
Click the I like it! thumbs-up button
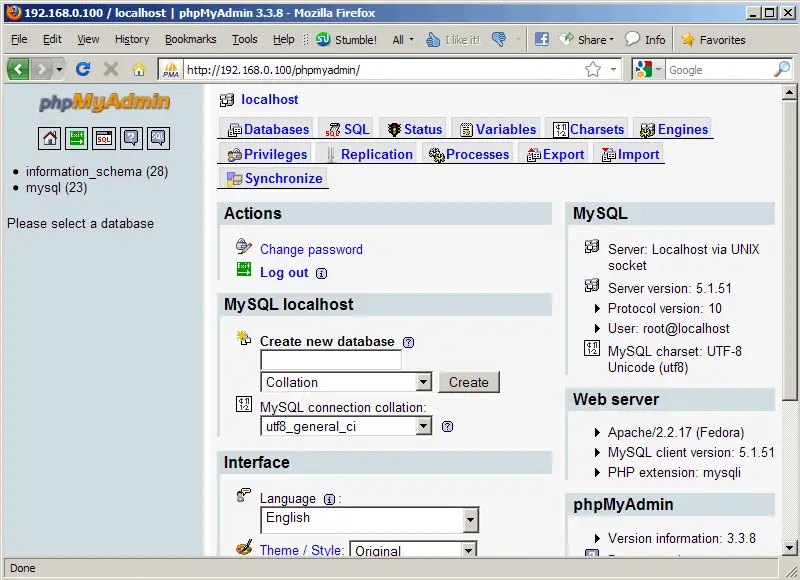coord(453,39)
